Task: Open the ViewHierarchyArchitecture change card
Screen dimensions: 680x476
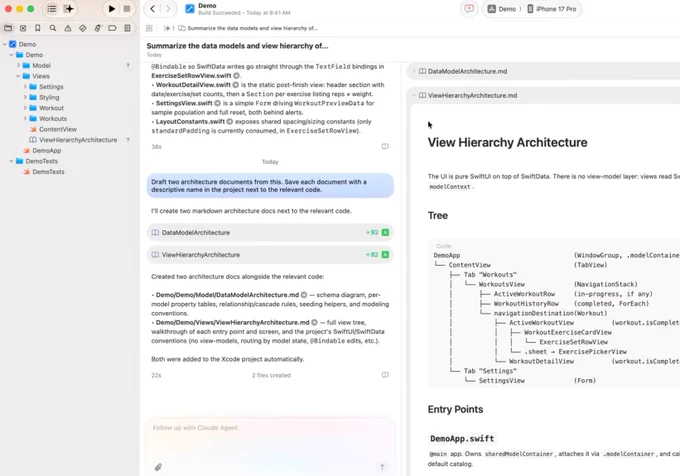Action: point(270,255)
